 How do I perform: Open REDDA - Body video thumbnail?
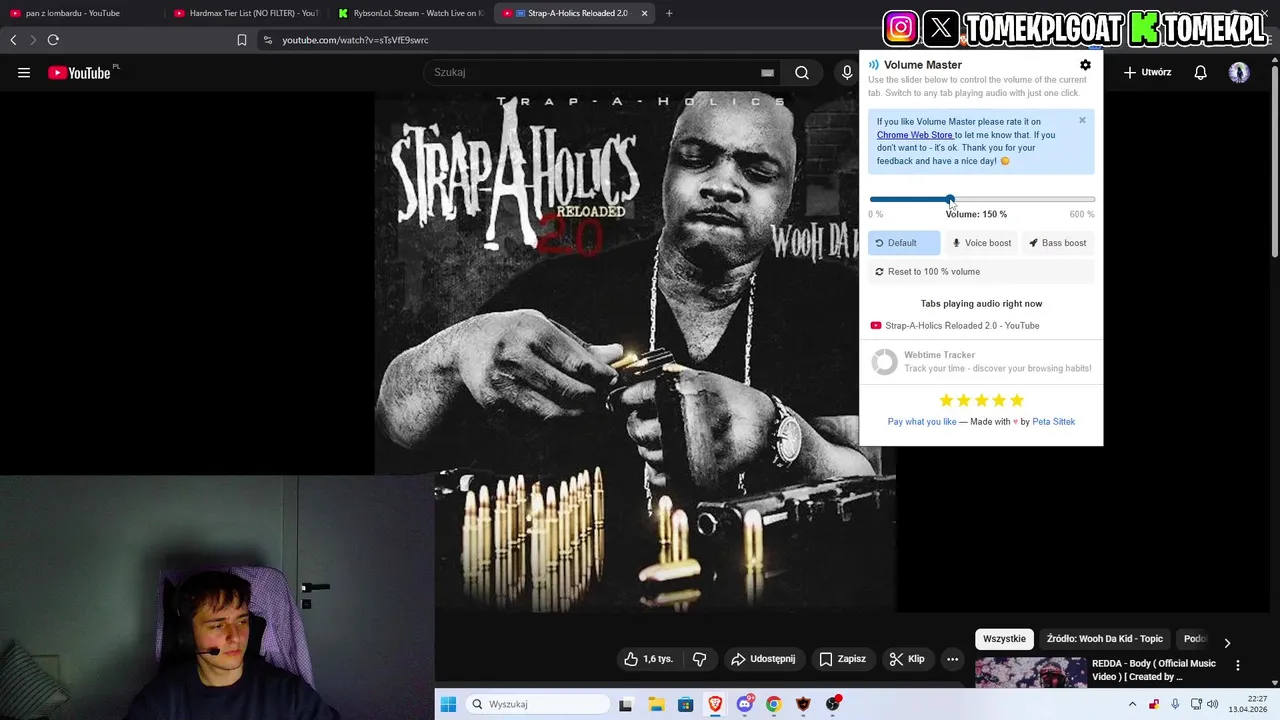click(x=1030, y=672)
